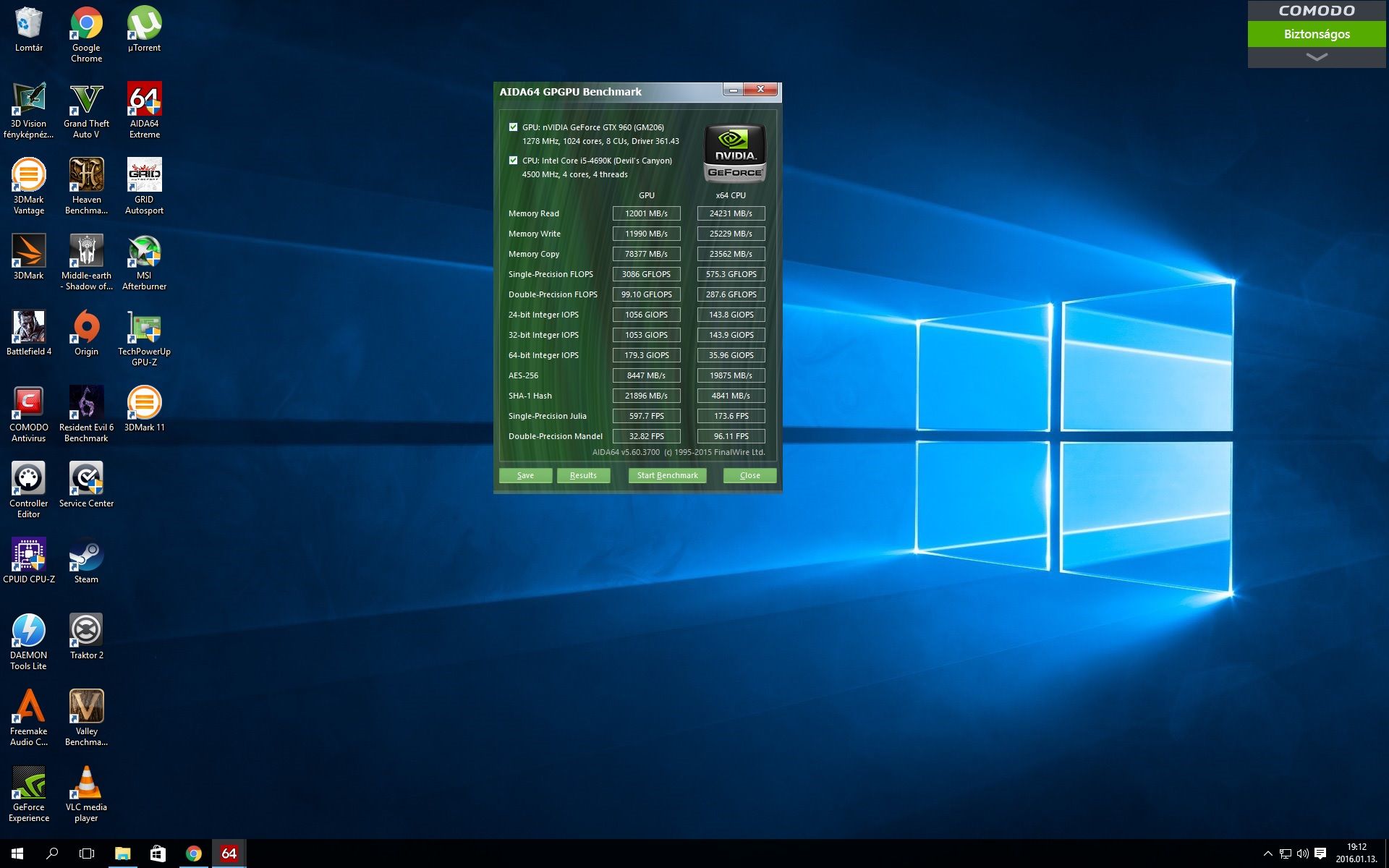Select VLC media player desktop icon
The image size is (1389, 868).
coord(87,793)
